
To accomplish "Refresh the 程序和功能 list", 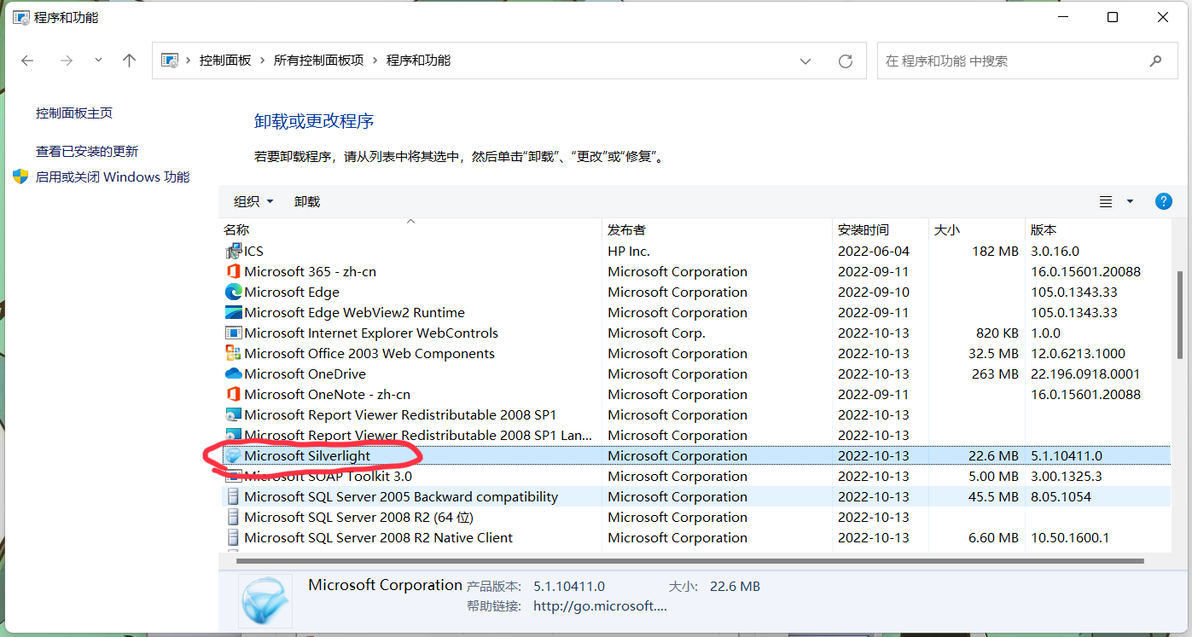I will pos(845,61).
